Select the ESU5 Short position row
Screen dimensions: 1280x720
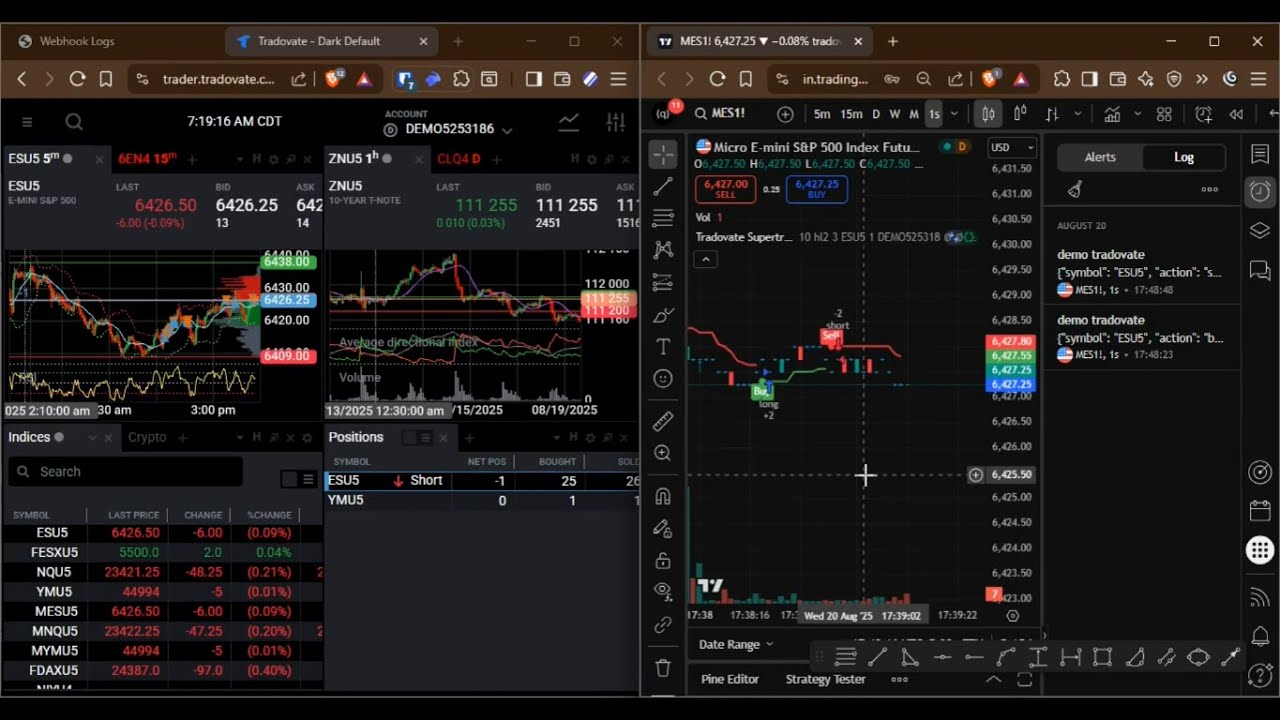coord(482,480)
